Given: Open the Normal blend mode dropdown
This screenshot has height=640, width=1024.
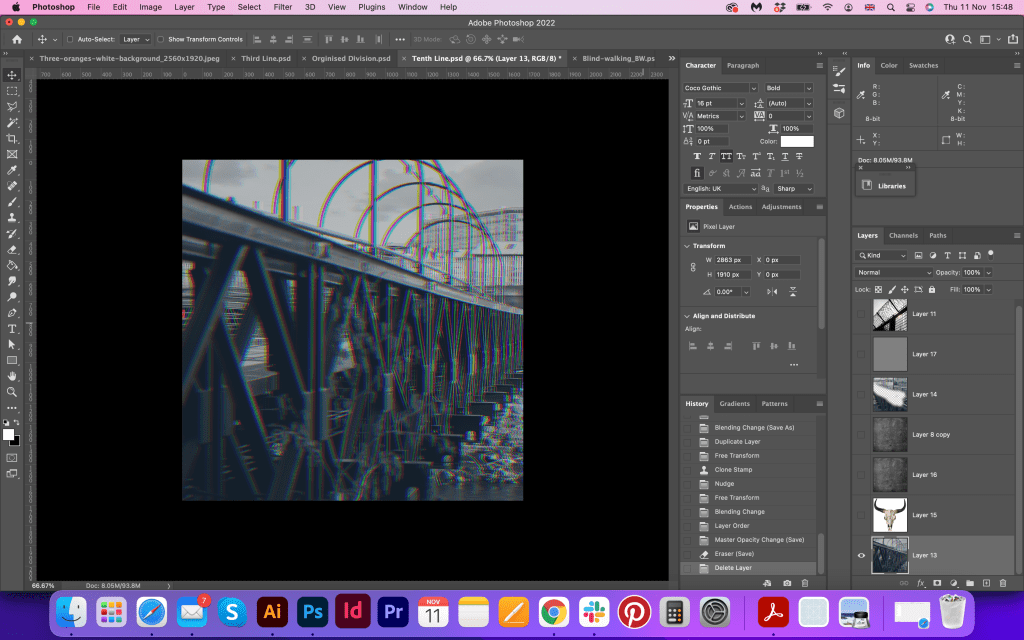Looking at the screenshot, I should click(x=894, y=272).
